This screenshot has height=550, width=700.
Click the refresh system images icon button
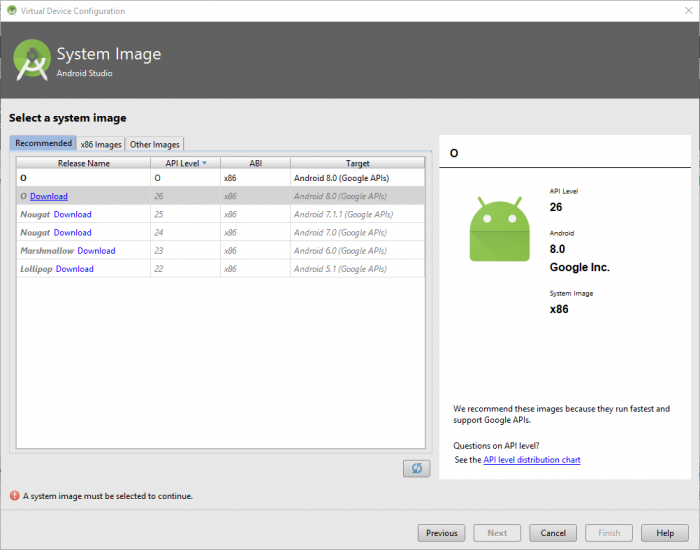416,468
